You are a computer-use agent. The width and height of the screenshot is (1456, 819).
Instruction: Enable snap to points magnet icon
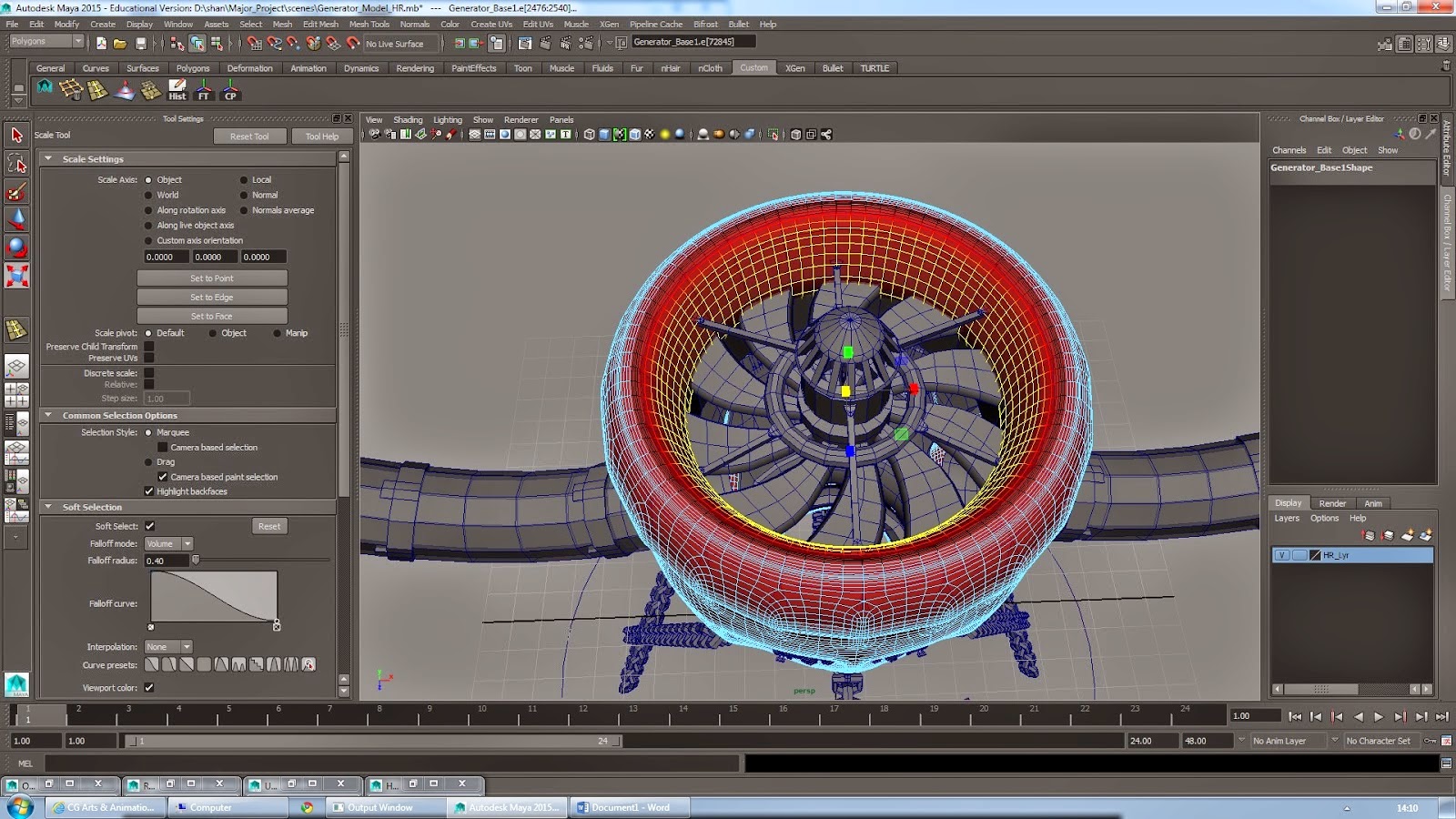coord(293,43)
